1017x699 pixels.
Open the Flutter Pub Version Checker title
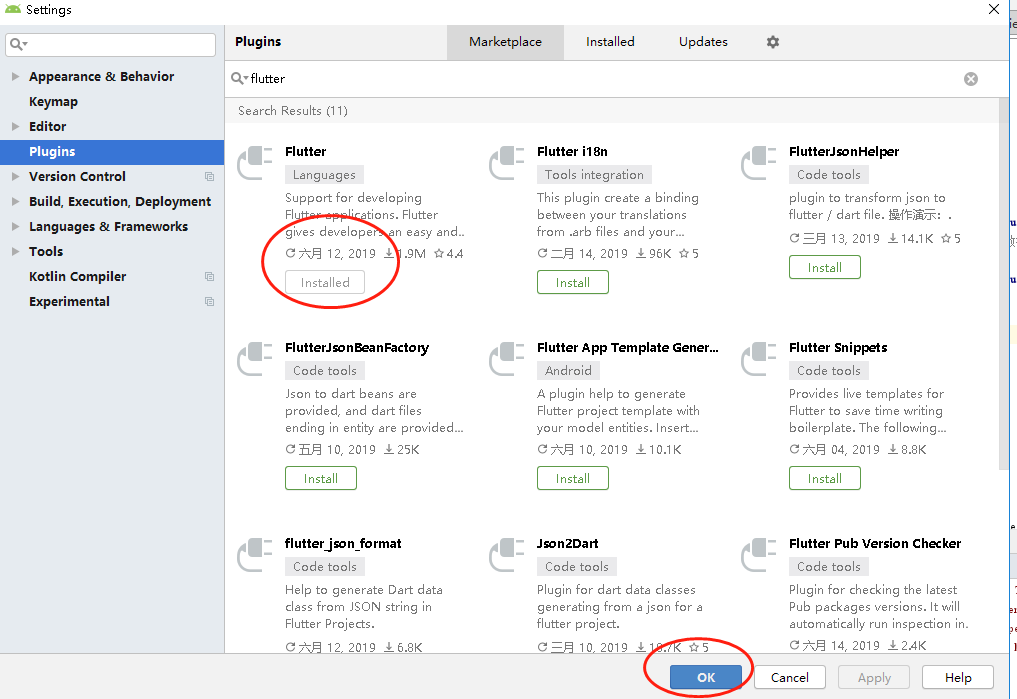[875, 543]
